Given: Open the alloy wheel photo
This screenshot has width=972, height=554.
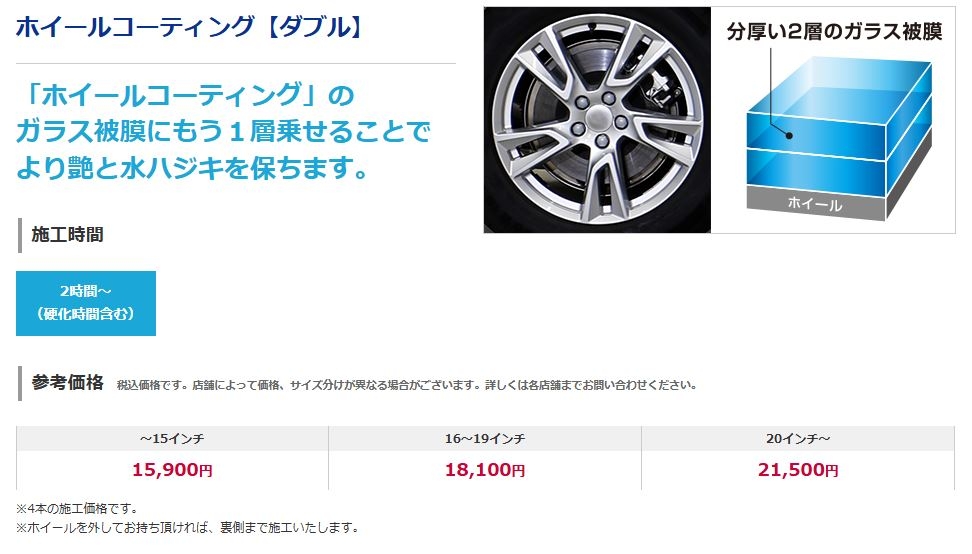Looking at the screenshot, I should pos(597,120).
